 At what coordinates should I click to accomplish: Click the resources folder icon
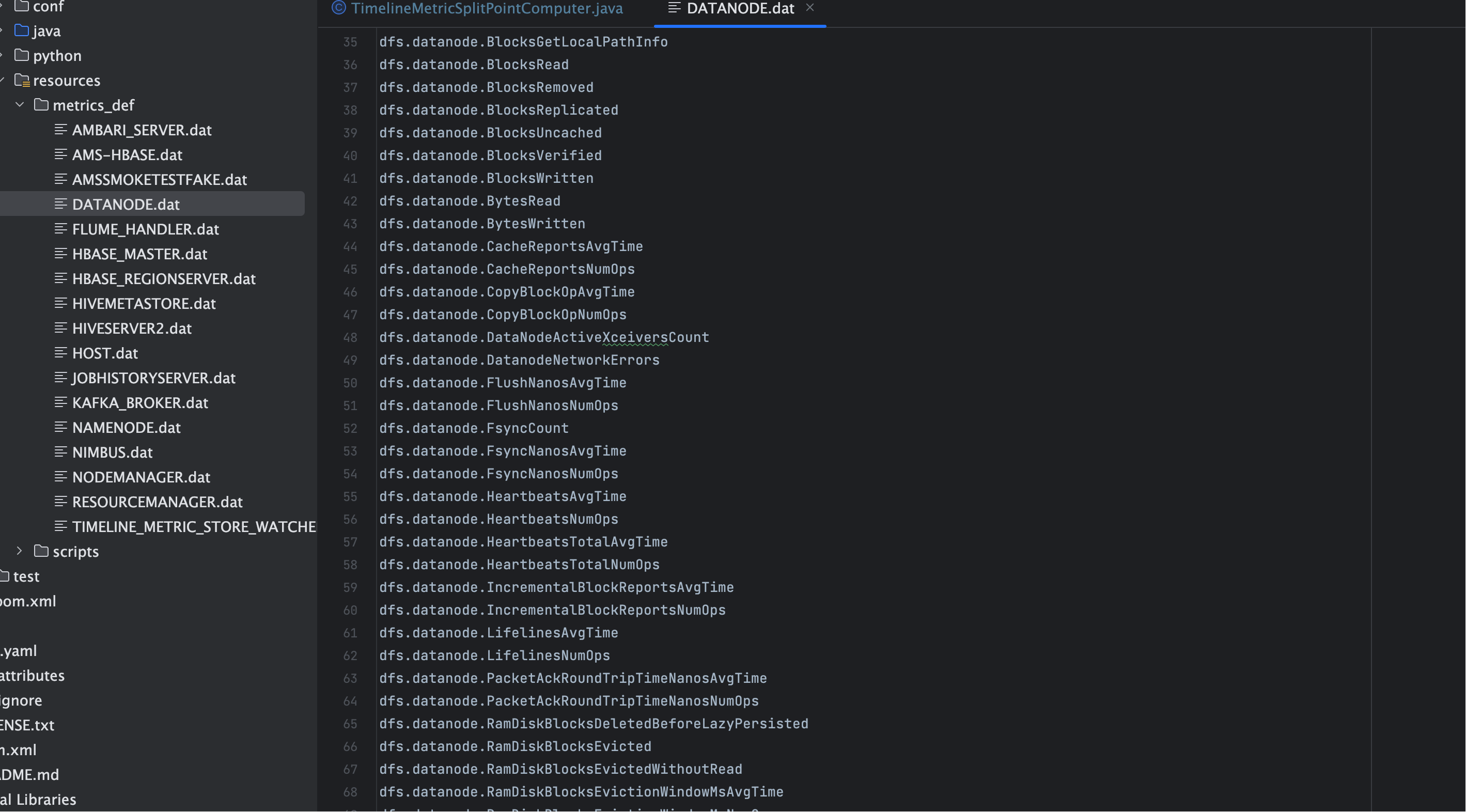(22, 80)
